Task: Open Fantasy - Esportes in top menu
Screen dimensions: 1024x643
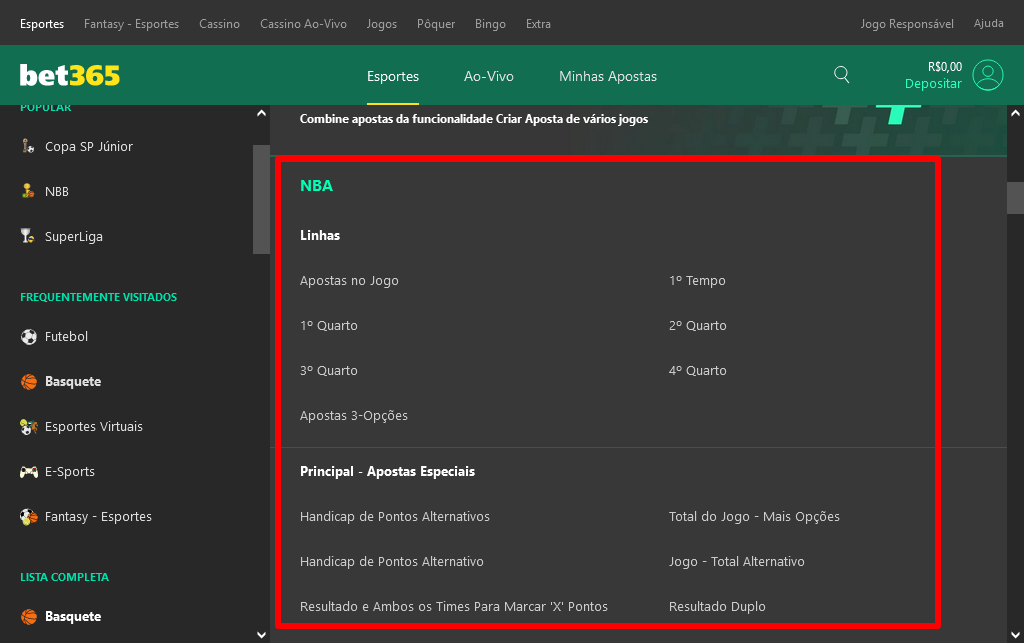Action: point(131,24)
